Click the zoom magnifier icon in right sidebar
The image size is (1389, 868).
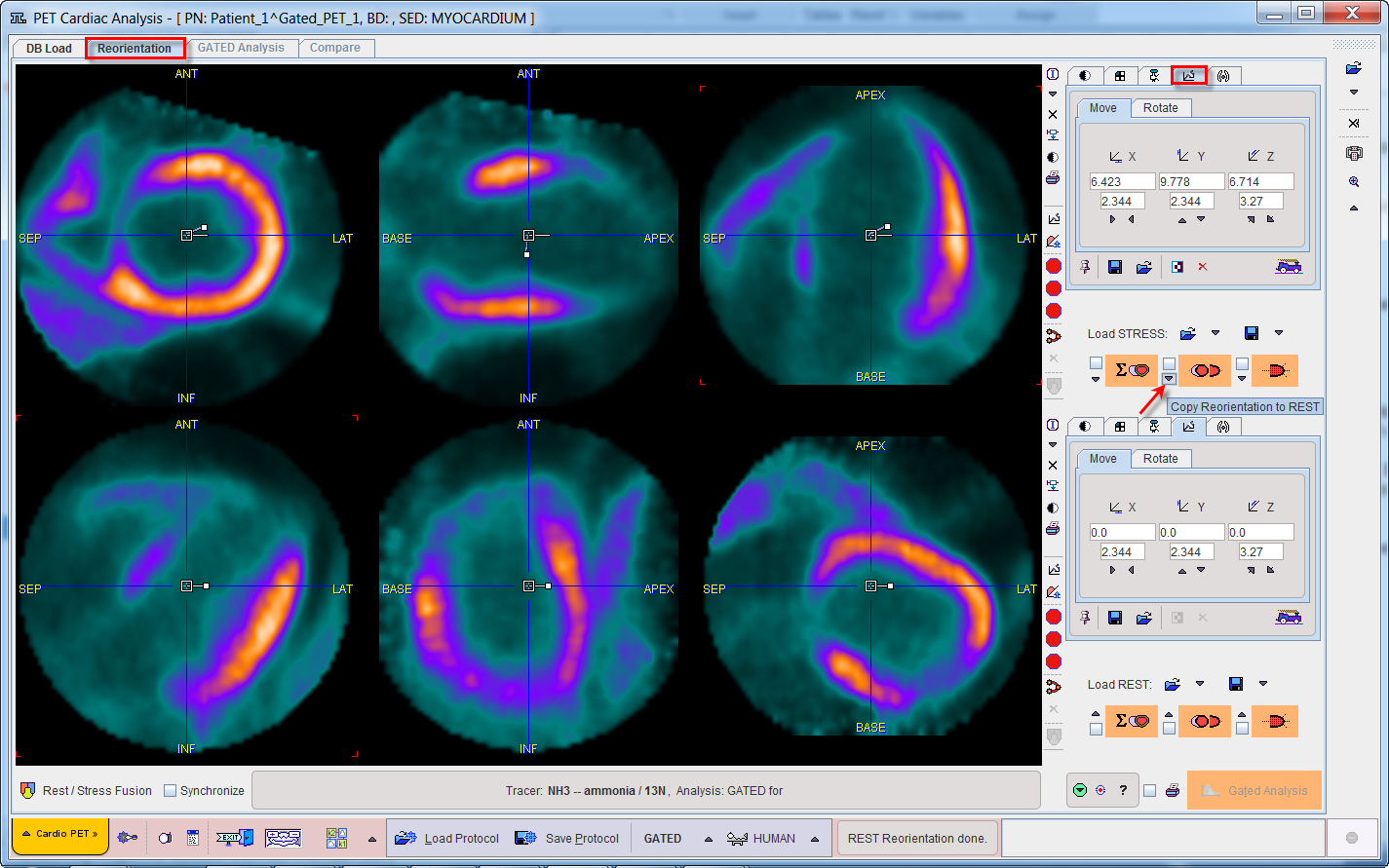pos(1354,182)
